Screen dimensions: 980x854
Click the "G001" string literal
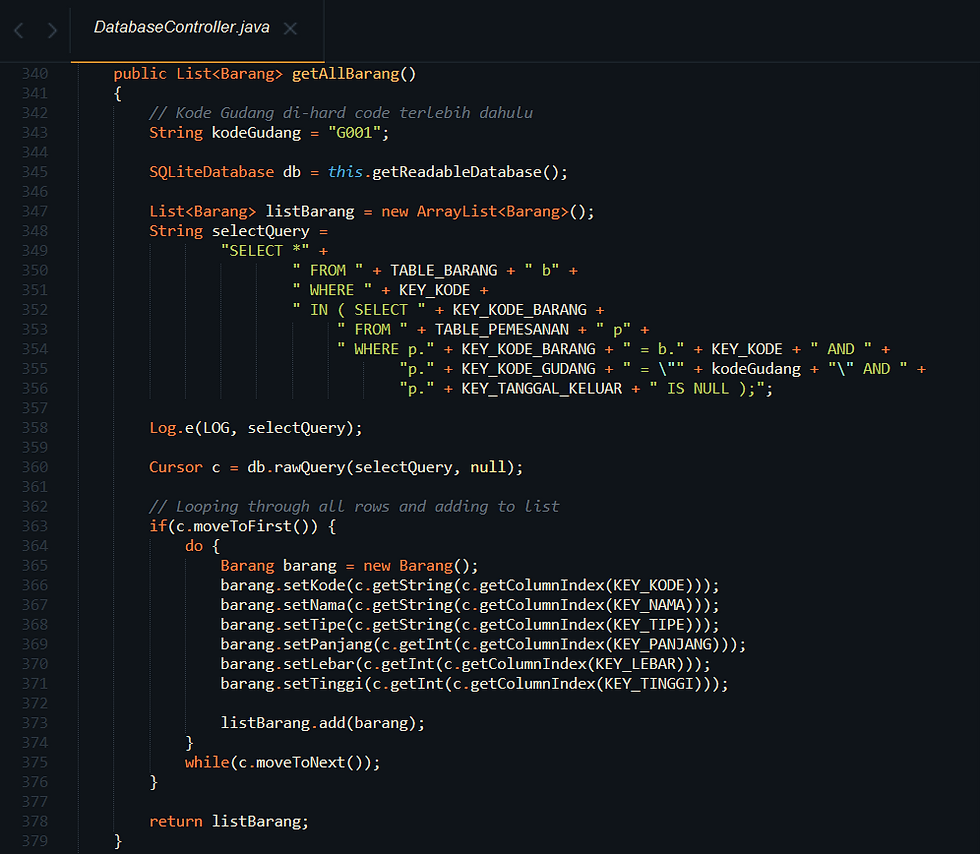[354, 133]
